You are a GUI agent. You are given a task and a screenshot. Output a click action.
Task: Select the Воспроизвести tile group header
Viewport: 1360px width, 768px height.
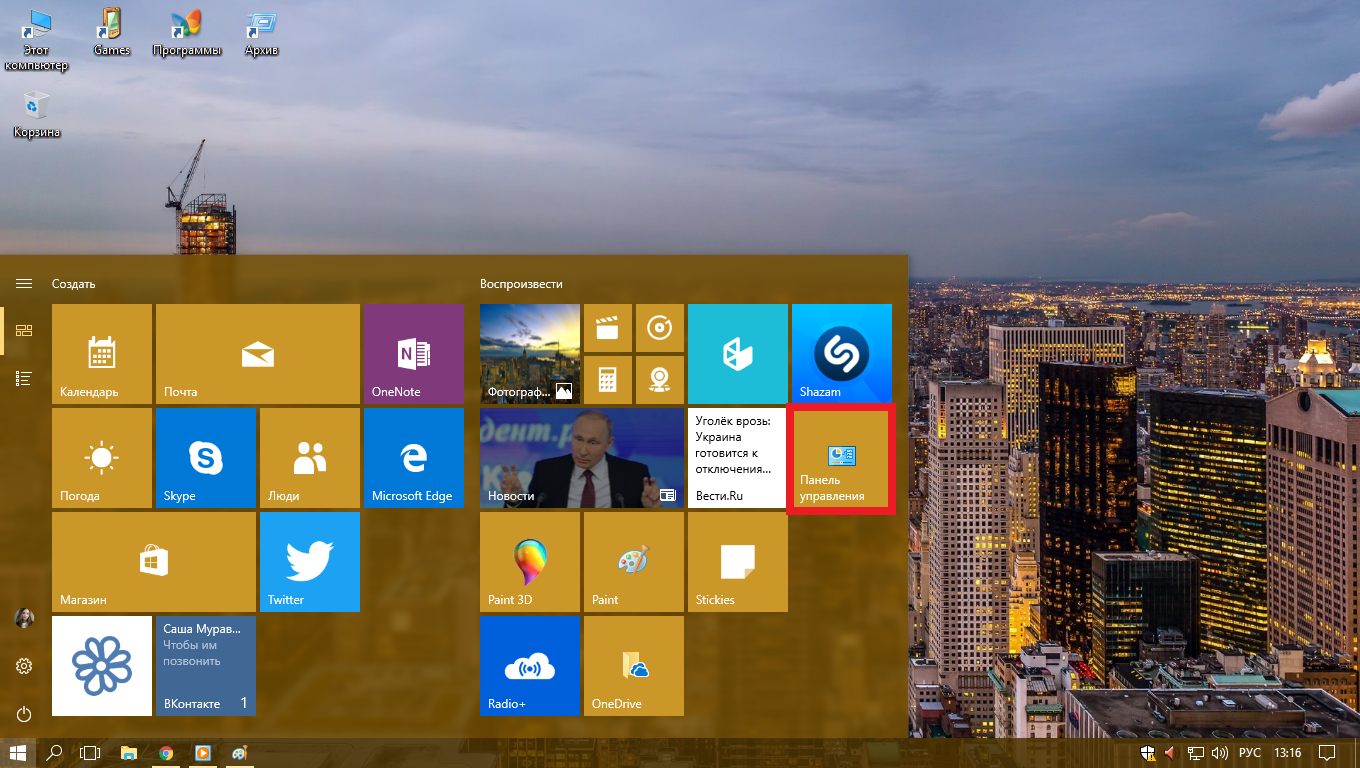pyautogui.click(x=521, y=284)
